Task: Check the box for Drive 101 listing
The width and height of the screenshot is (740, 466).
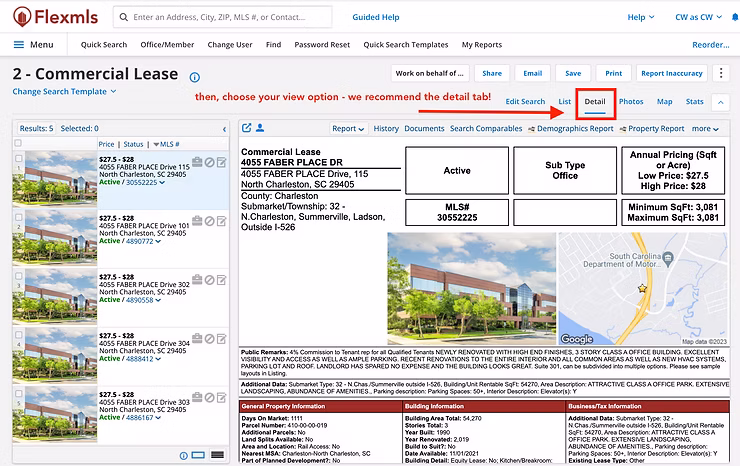Action: 18,218
